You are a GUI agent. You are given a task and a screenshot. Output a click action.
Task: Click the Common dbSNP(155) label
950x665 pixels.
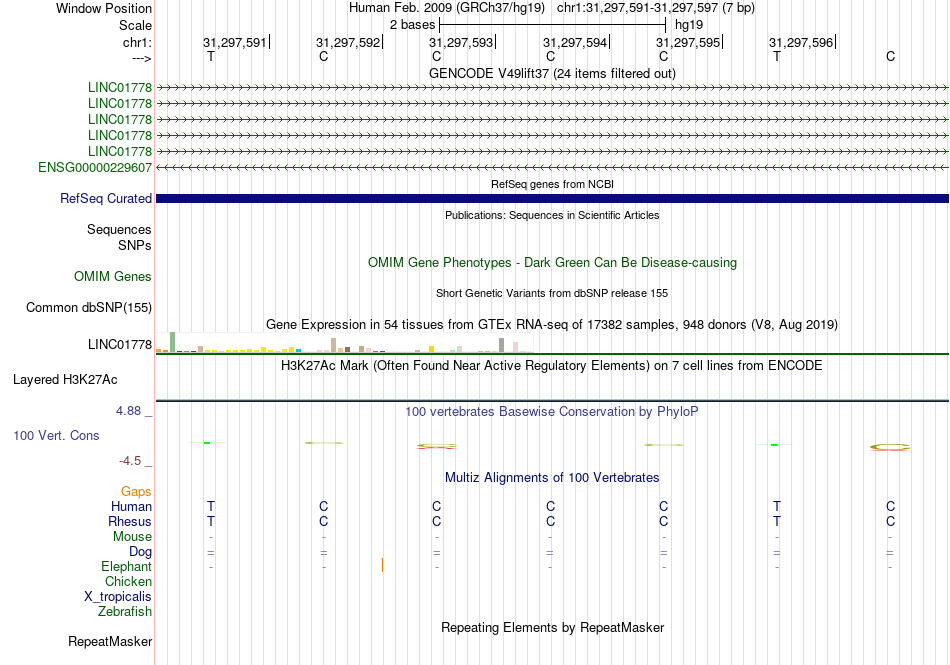tap(88, 308)
